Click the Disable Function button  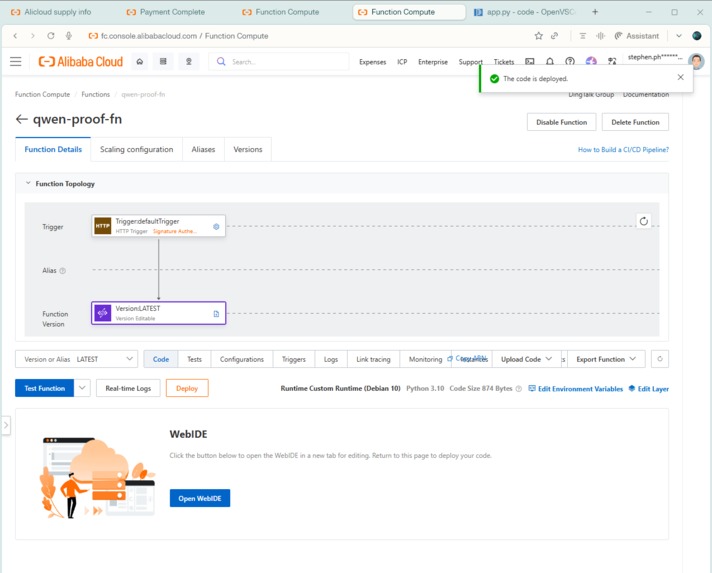point(561,122)
